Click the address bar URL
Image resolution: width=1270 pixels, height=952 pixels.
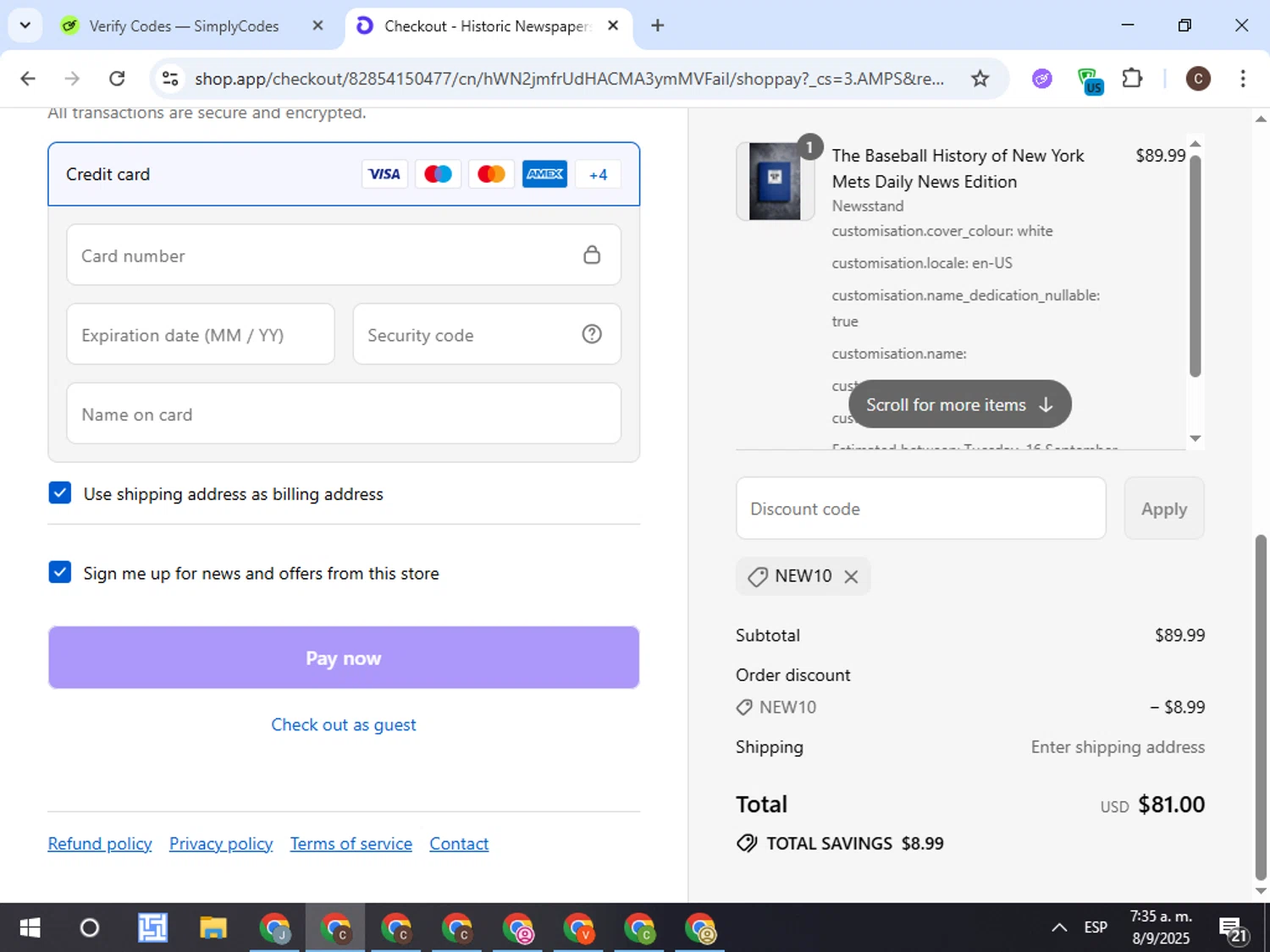click(569, 79)
